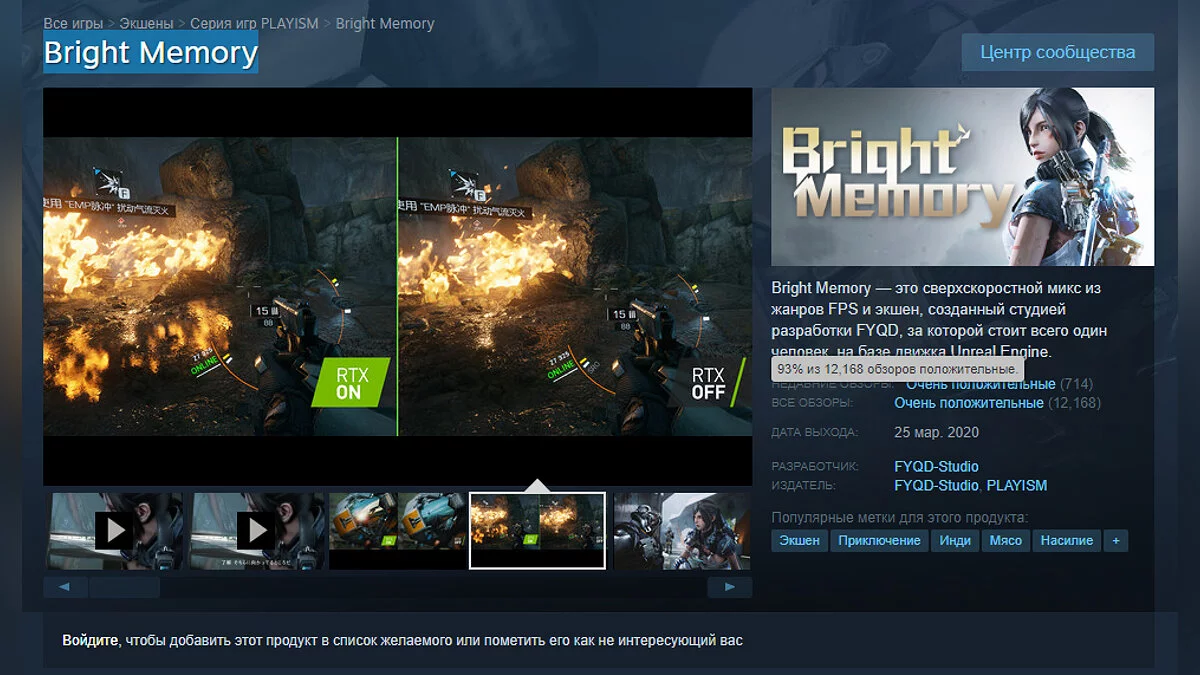Click the Bright Memory breadcrumb link
This screenshot has width=1200, height=675.
(x=385, y=22)
